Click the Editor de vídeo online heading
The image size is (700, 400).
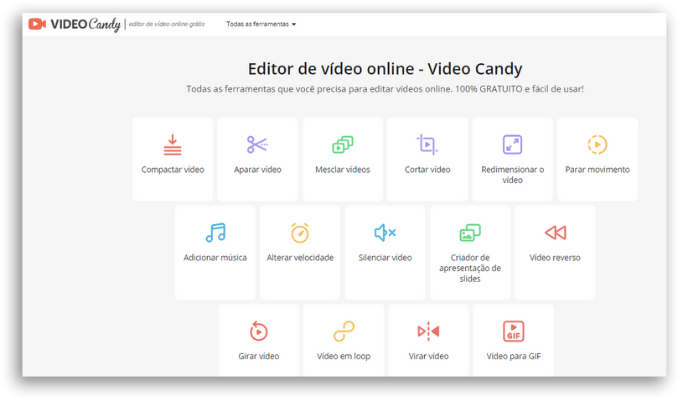tap(385, 69)
